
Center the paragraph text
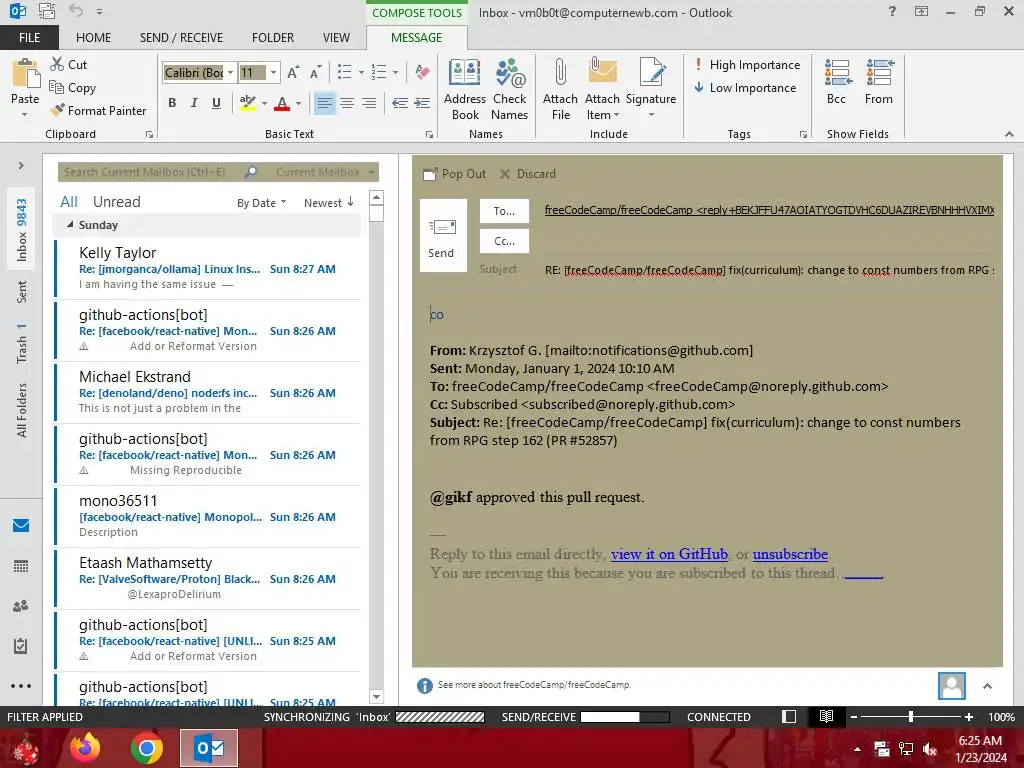click(347, 103)
